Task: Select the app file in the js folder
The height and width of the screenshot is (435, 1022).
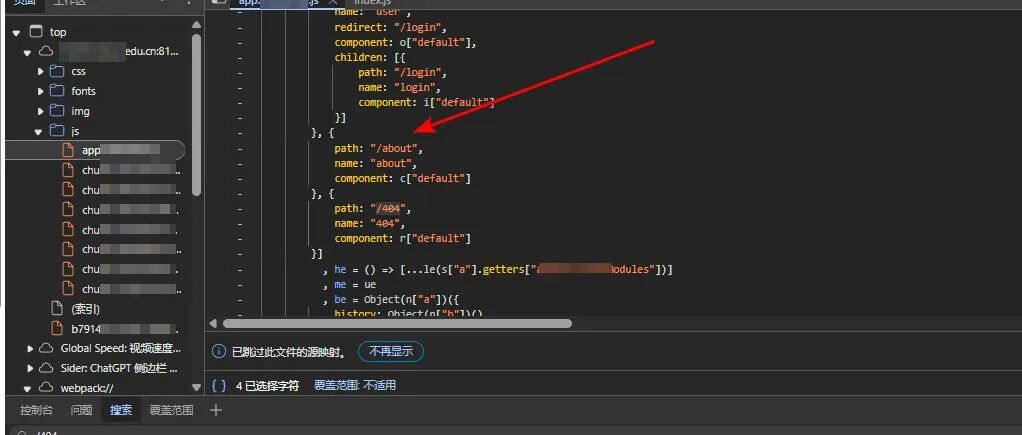Action: click(95, 150)
